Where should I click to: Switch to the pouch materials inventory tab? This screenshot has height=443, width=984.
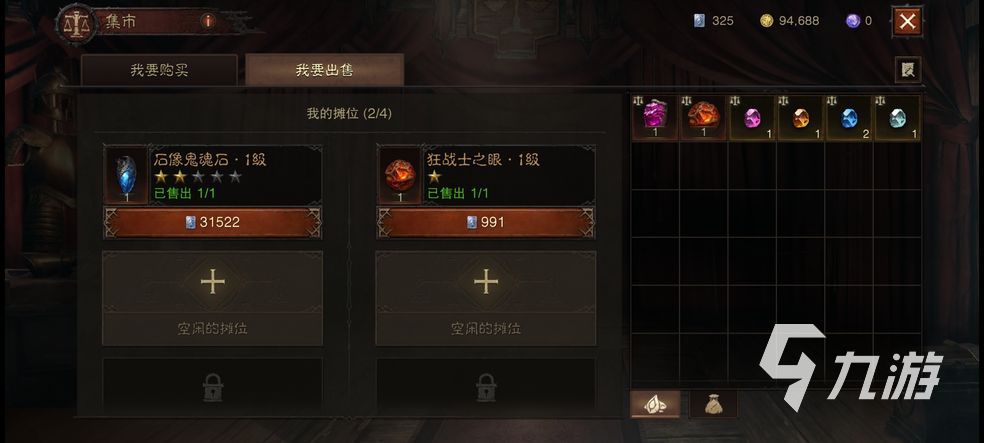point(714,404)
